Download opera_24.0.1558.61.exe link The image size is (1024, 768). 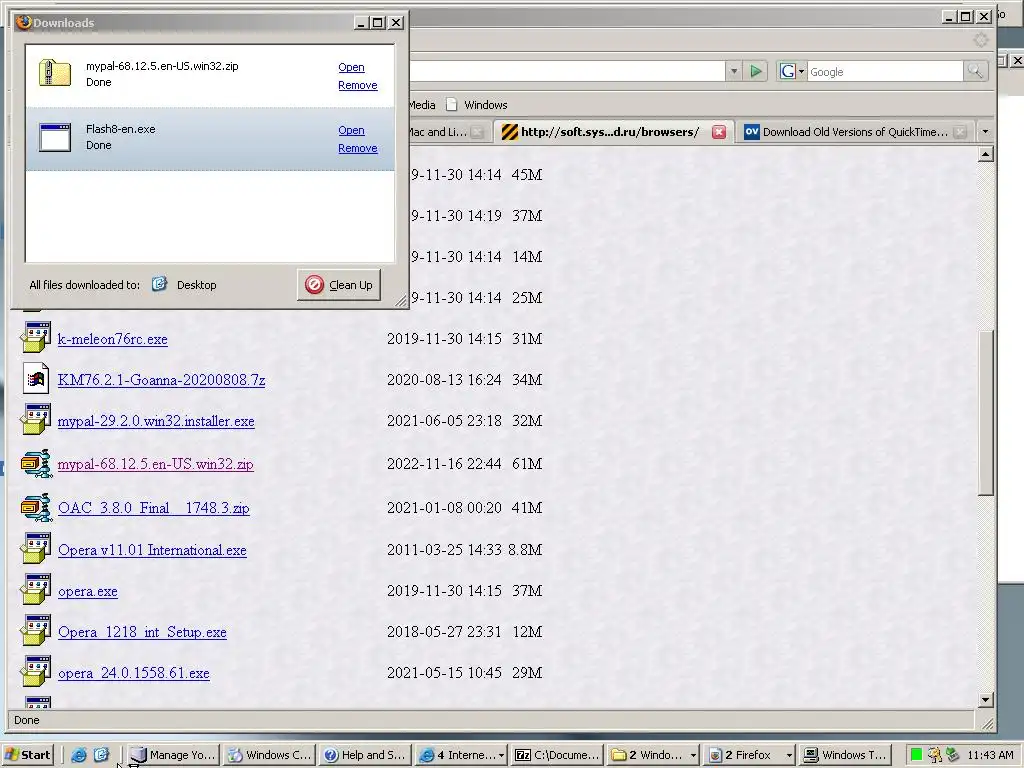[x=134, y=673]
